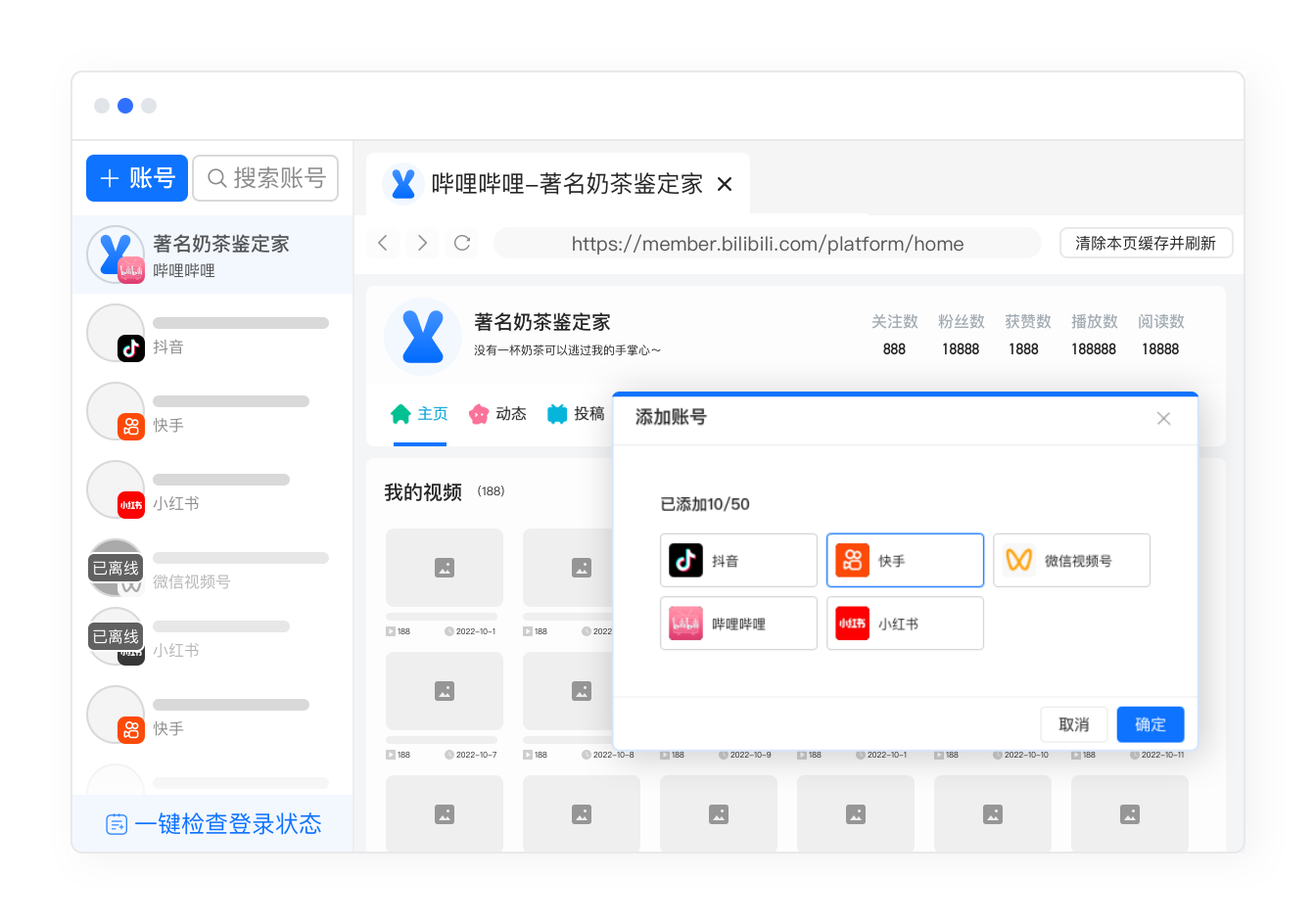Viewport: 1316px width, 924px height.
Task: Open video thumbnail dated 2022-10-1 in first row
Action: 445,568
